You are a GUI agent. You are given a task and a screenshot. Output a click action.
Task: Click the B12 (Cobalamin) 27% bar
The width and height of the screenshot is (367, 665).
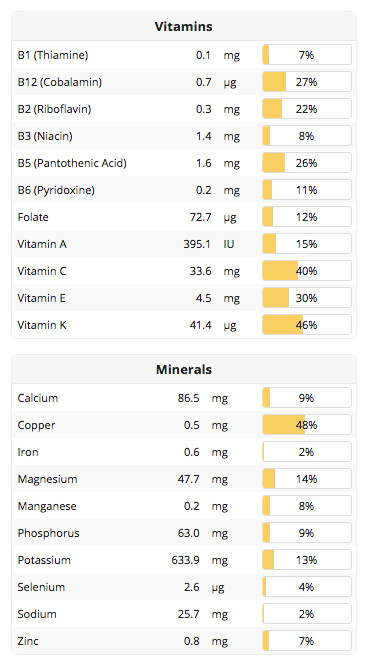click(307, 82)
